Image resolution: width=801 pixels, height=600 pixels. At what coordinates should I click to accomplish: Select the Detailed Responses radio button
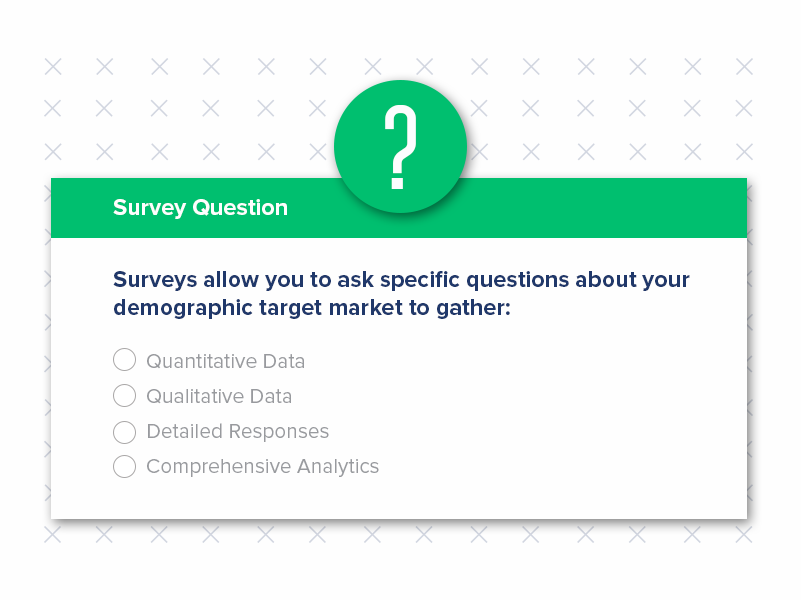click(x=124, y=432)
